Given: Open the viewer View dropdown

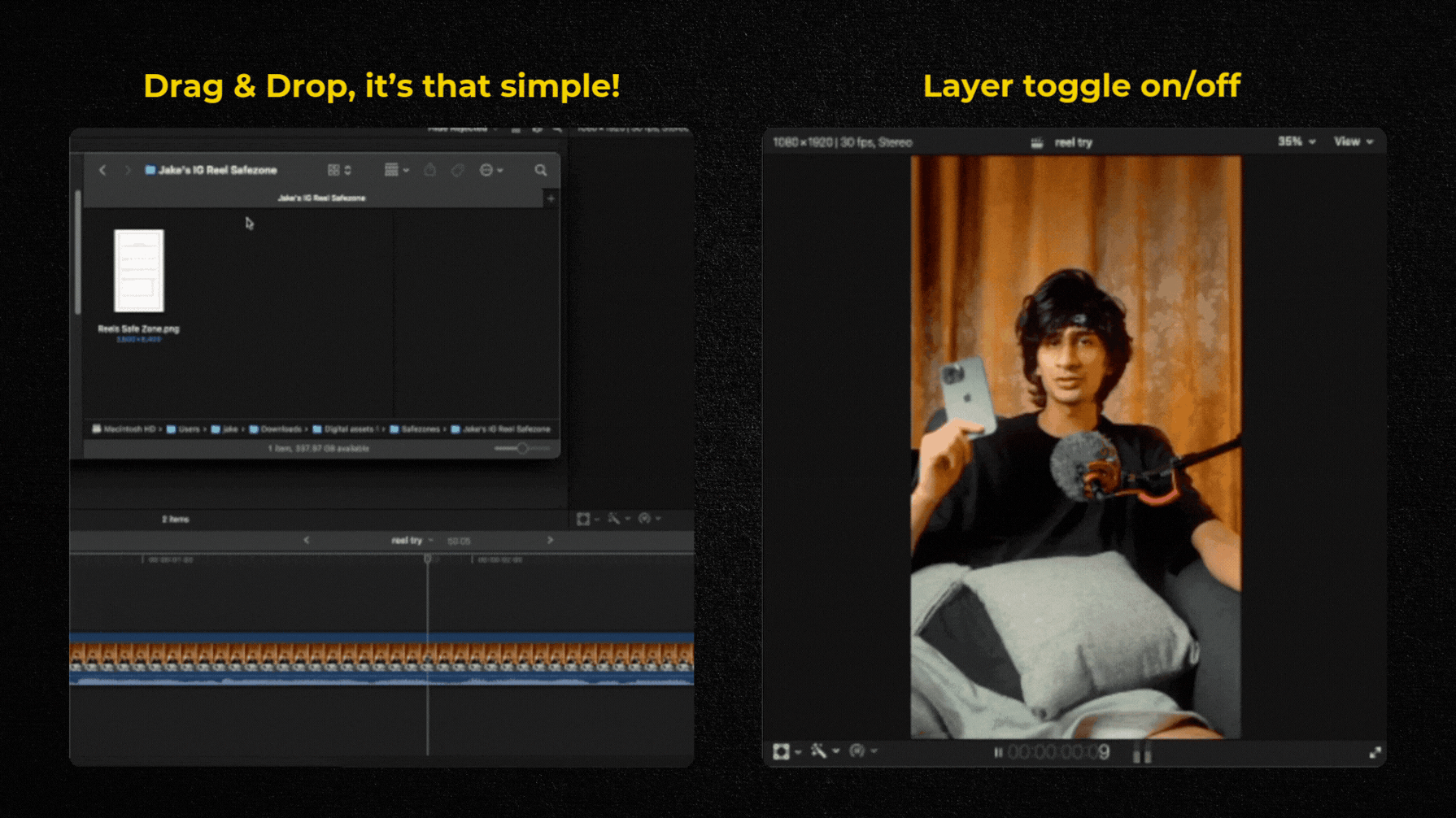Looking at the screenshot, I should (x=1354, y=141).
